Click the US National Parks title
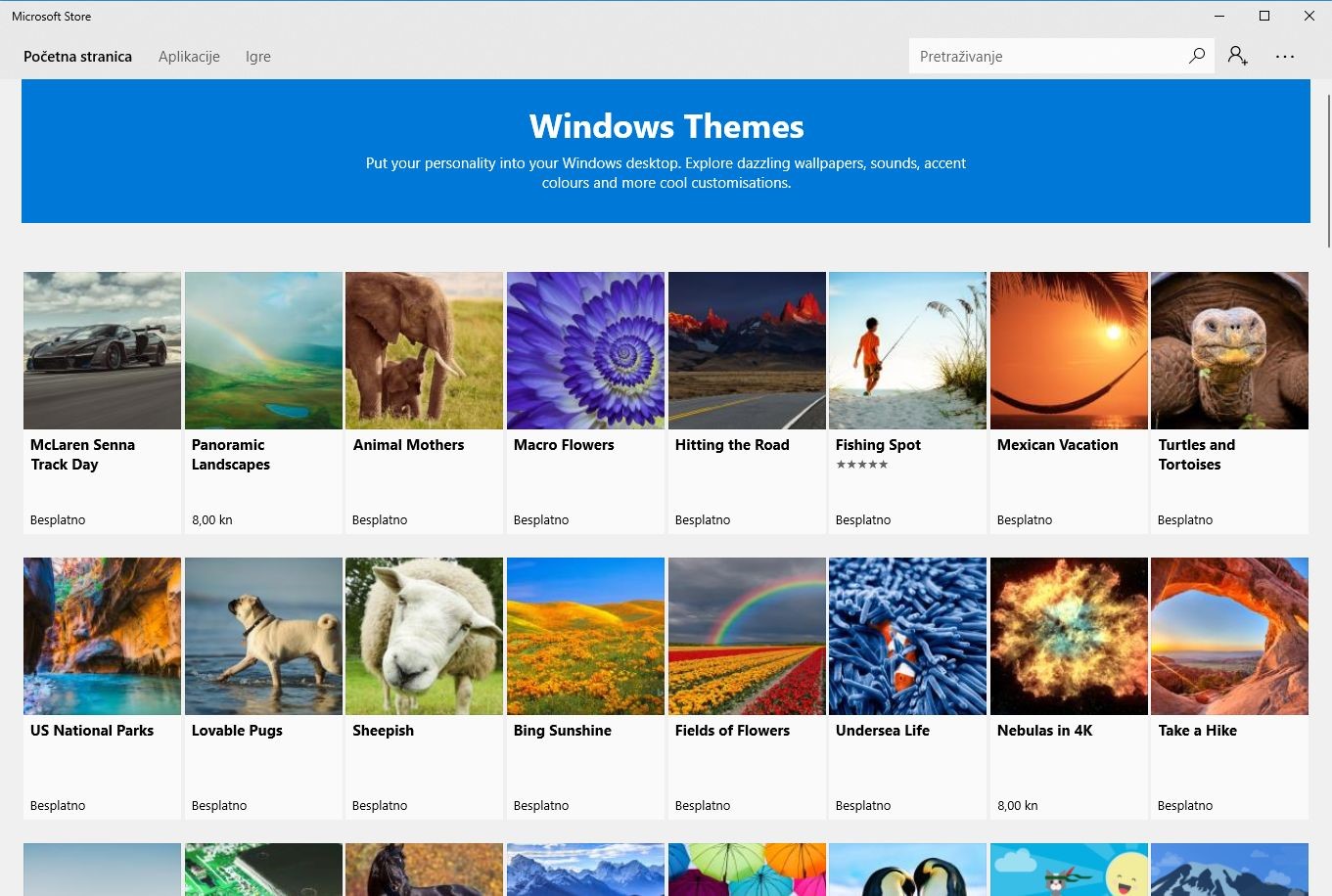Viewport: 1332px width, 896px height. click(x=92, y=730)
